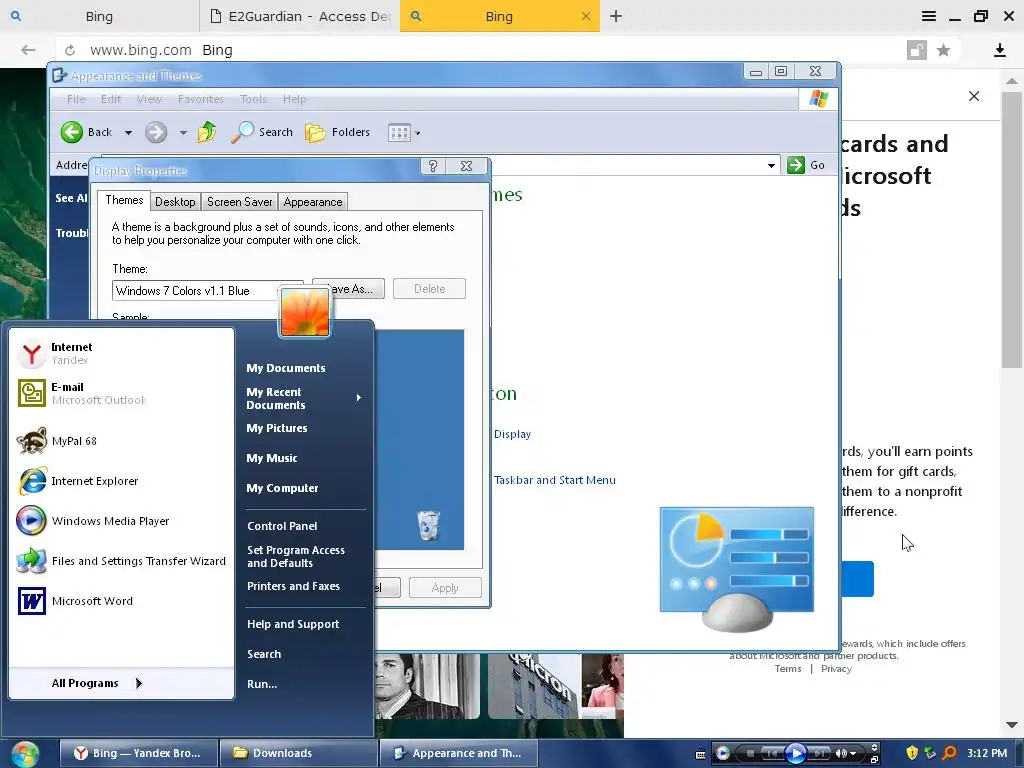Toggle Folders pane in Appearance toolbar
The width and height of the screenshot is (1024, 768).
click(x=338, y=133)
